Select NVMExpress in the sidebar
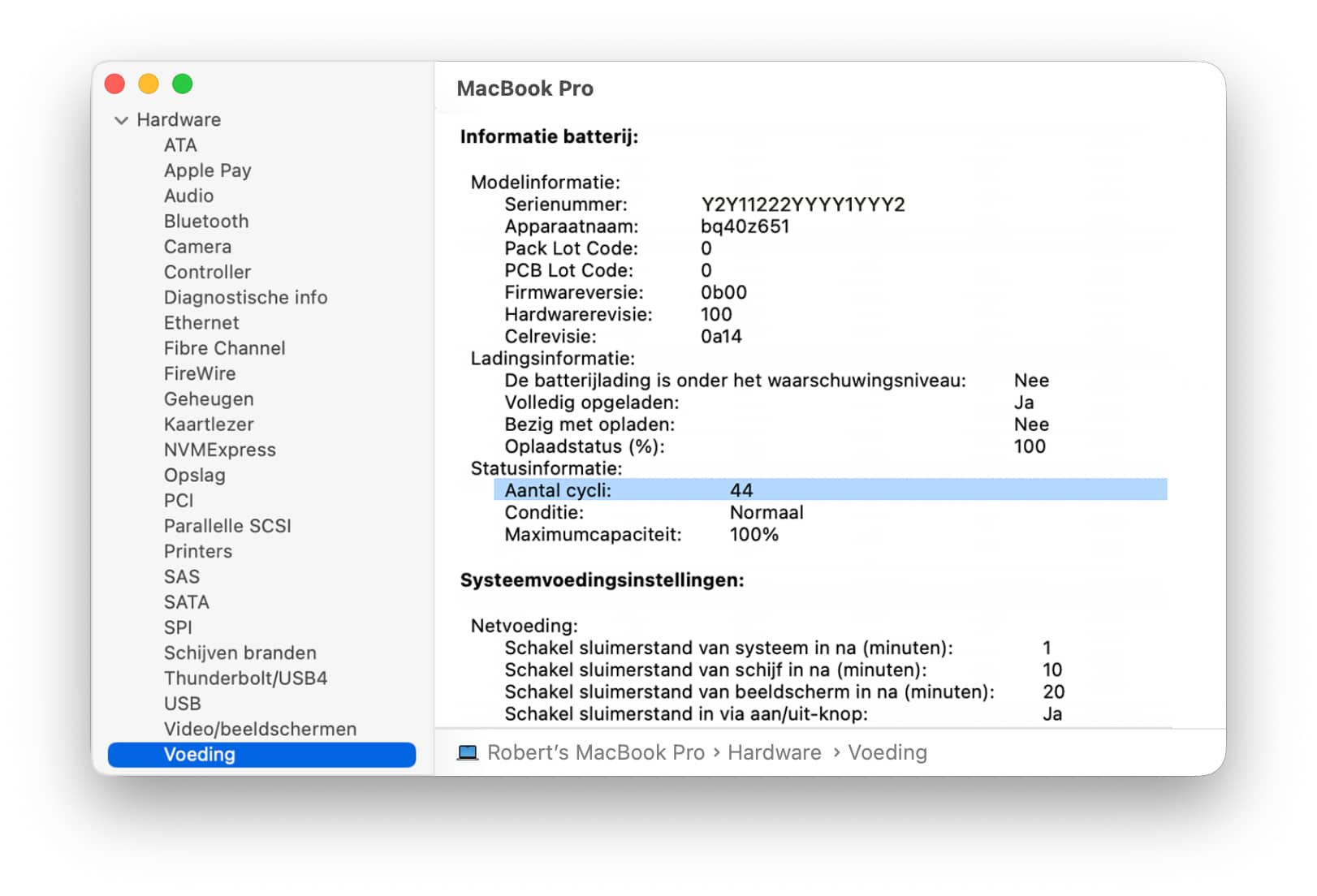The width and height of the screenshot is (1317, 896). pyautogui.click(x=219, y=450)
